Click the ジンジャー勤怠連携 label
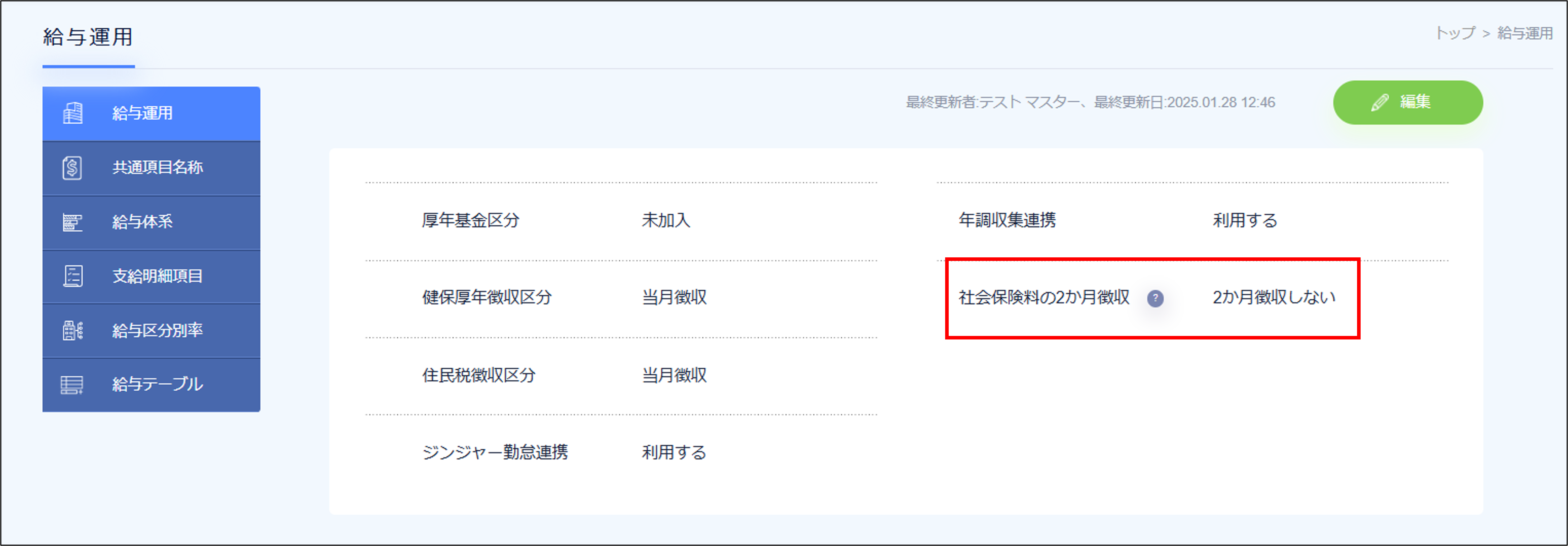 (x=495, y=453)
